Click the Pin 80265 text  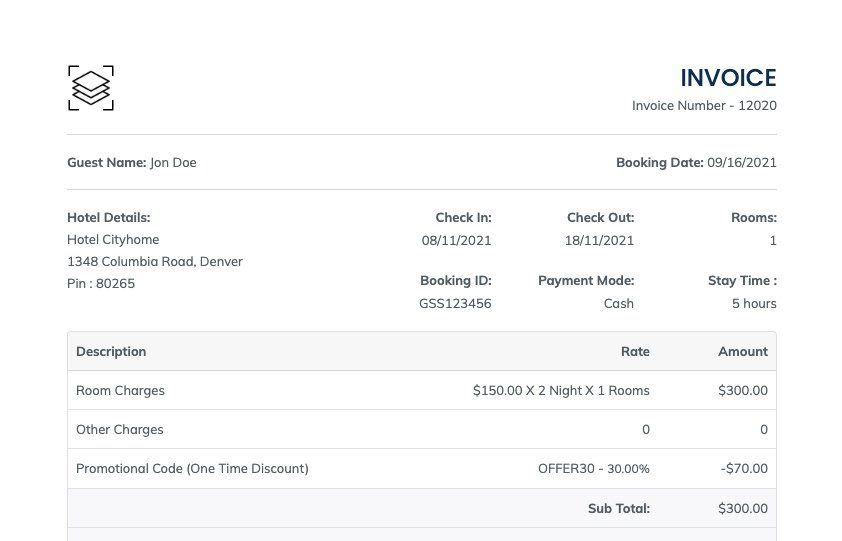[x=101, y=284]
